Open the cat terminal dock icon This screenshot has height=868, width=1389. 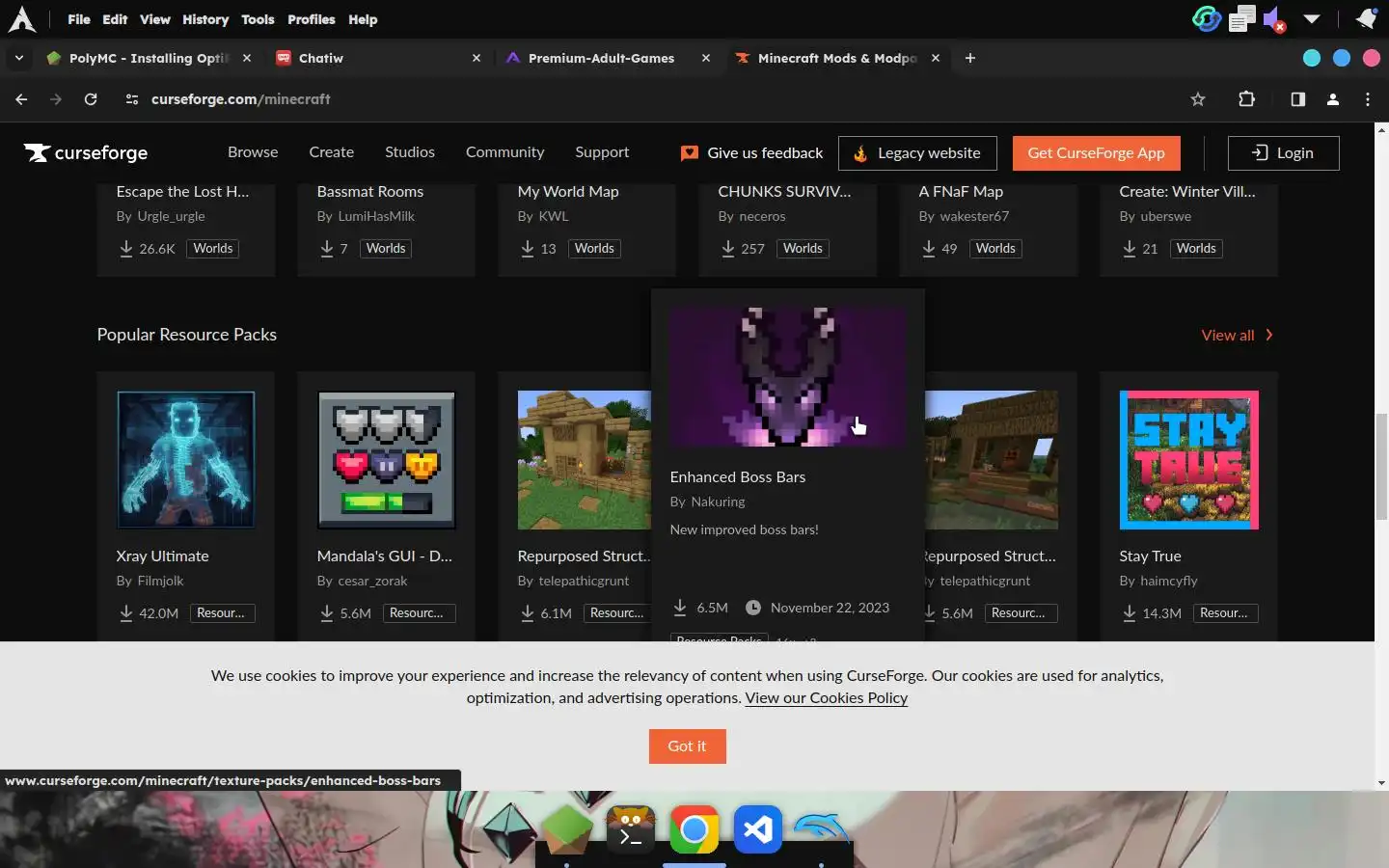(x=630, y=829)
